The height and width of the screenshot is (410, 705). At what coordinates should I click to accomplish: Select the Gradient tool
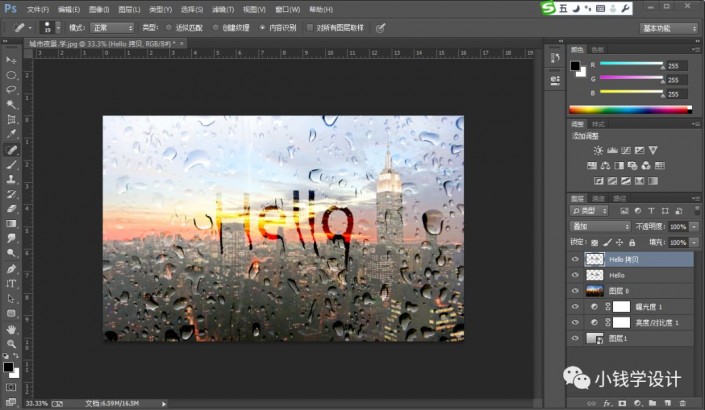click(x=11, y=224)
